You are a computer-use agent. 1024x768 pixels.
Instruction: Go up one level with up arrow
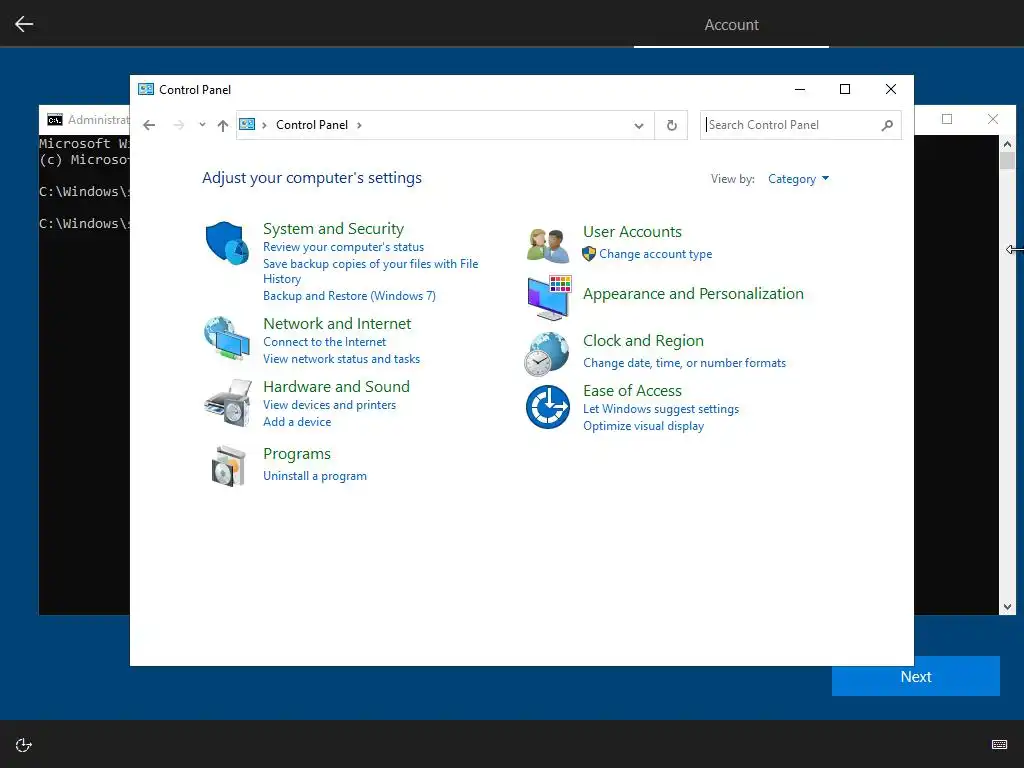pyautogui.click(x=223, y=125)
